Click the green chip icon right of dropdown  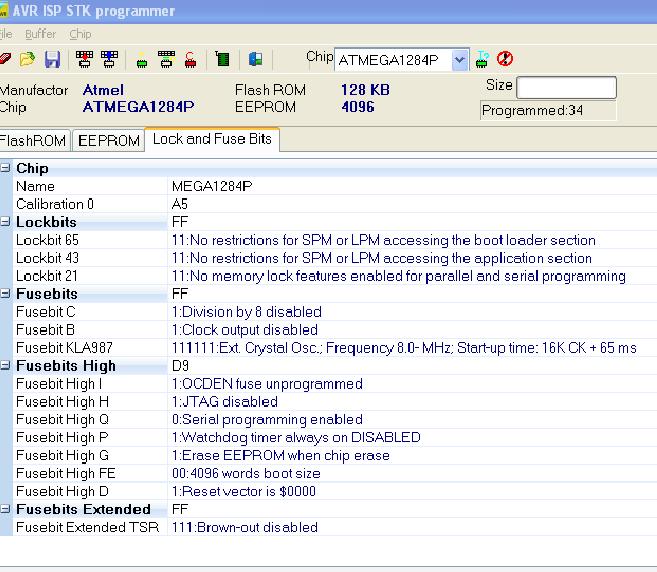click(483, 59)
